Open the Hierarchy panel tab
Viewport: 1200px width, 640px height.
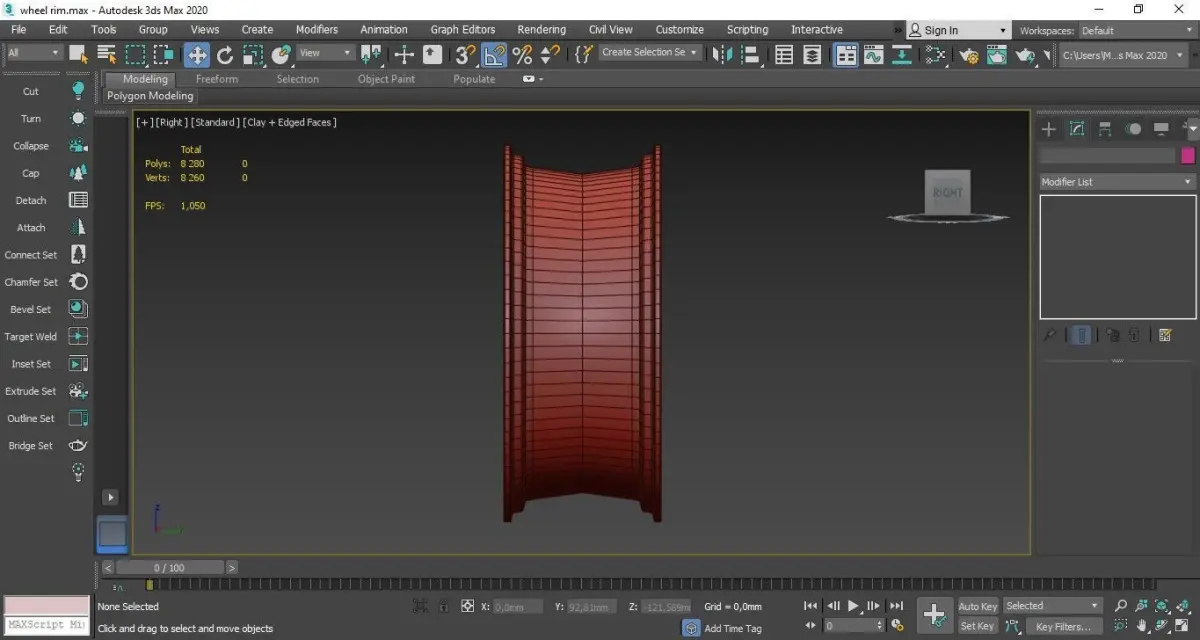click(1105, 129)
